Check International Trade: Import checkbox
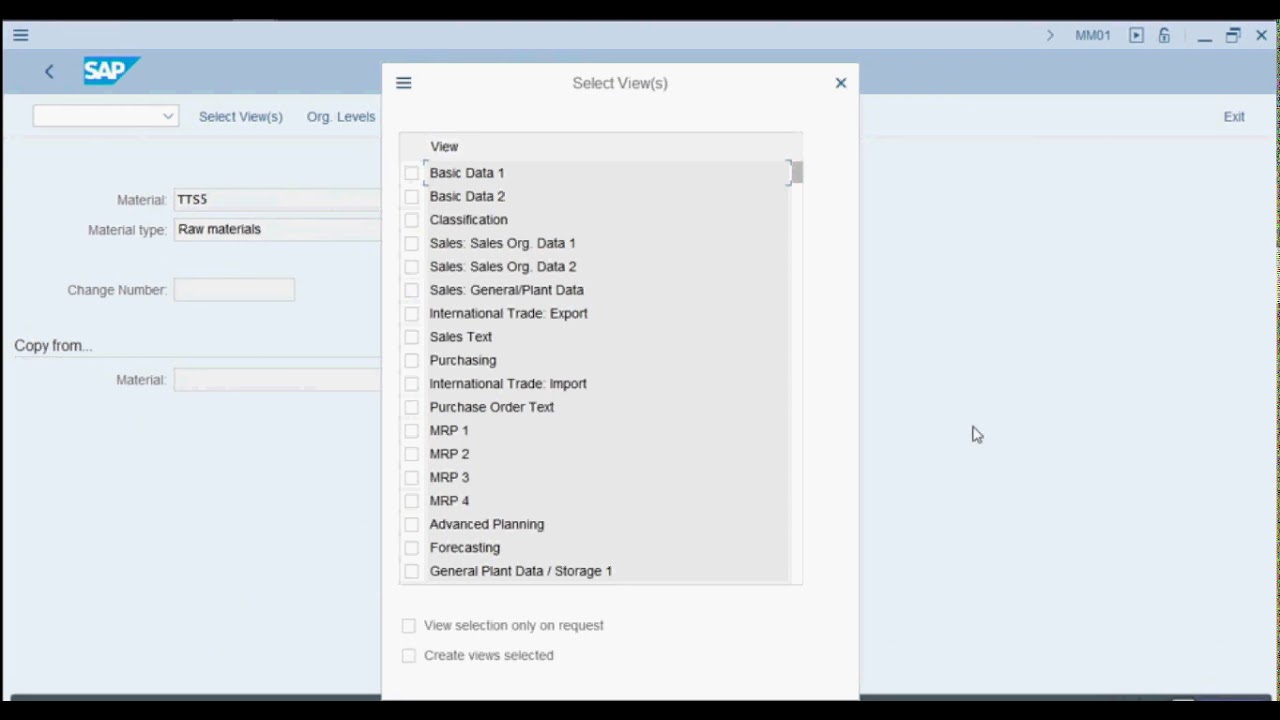 click(412, 384)
